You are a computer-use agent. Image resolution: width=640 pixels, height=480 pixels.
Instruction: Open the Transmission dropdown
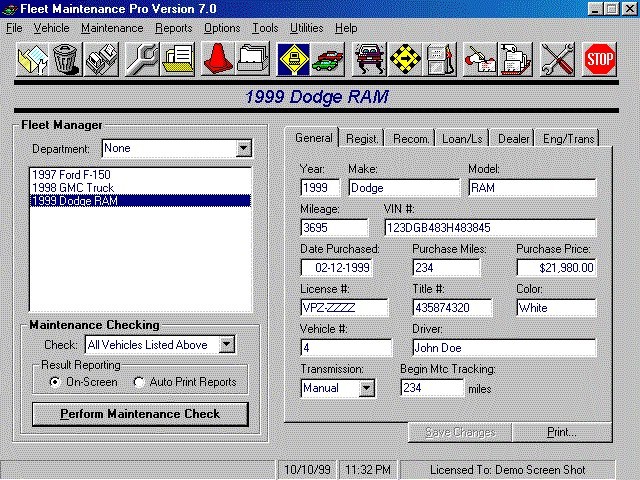pyautogui.click(x=367, y=388)
